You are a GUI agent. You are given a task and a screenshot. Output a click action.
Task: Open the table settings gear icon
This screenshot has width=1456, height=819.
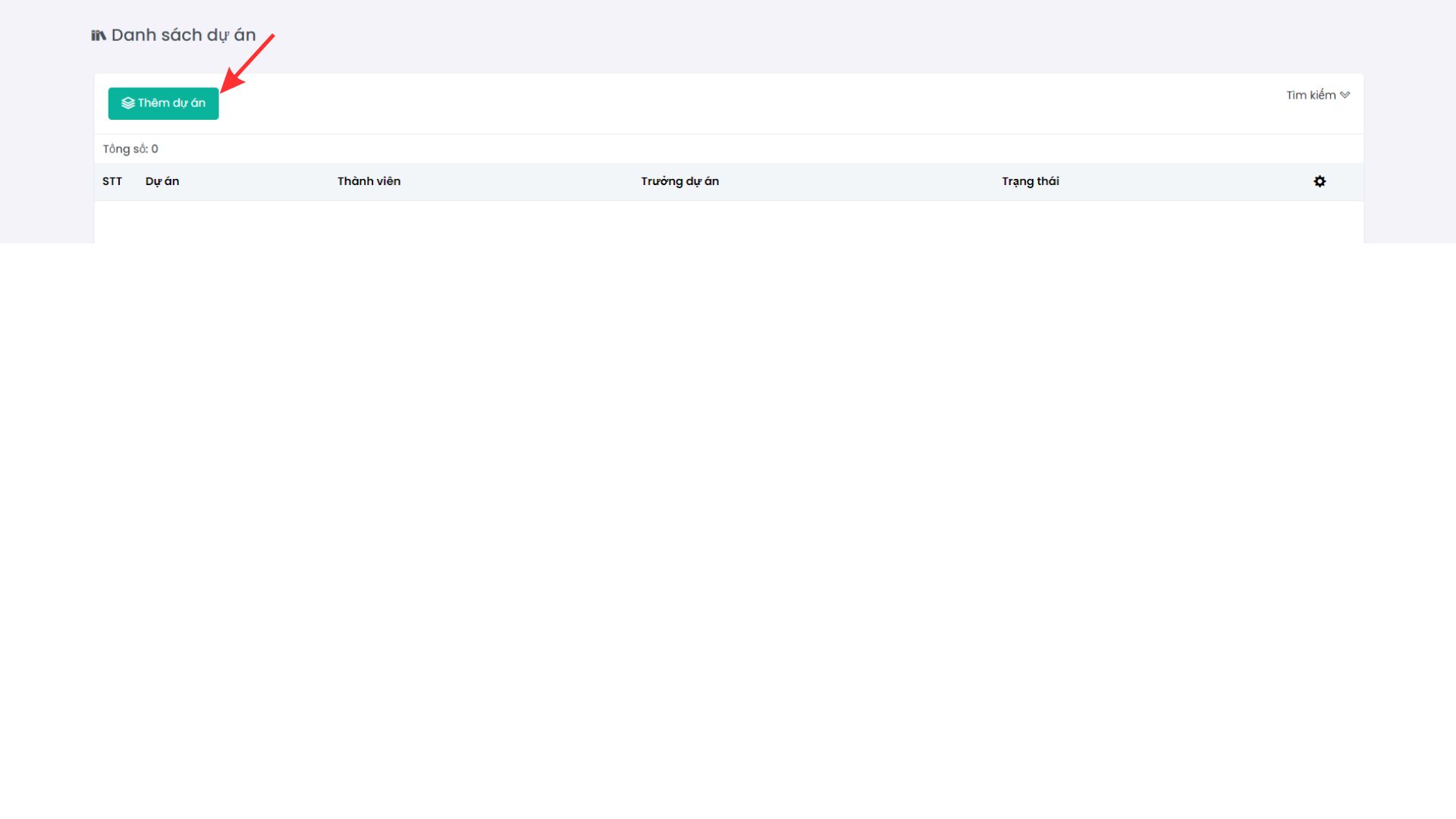click(1319, 181)
